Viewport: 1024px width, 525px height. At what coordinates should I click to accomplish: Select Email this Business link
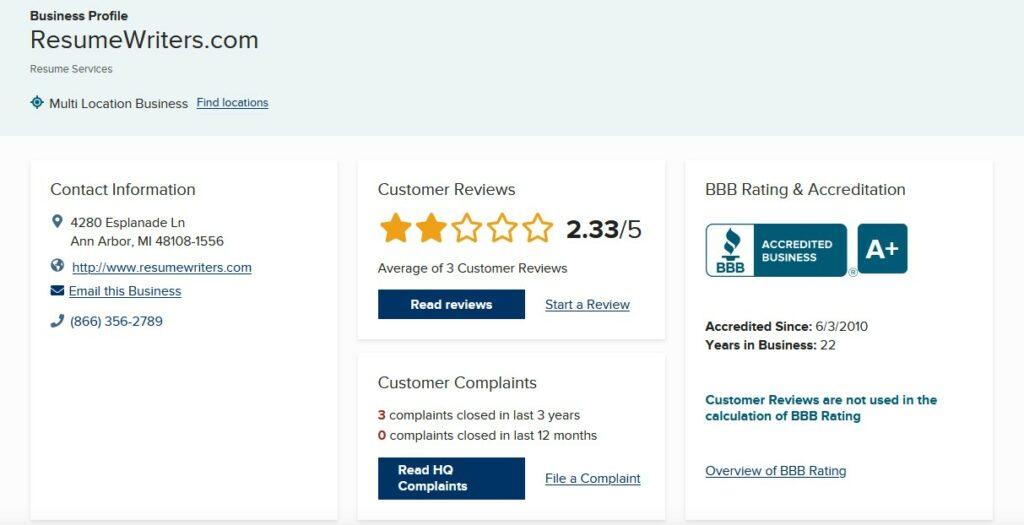pyautogui.click(x=125, y=291)
